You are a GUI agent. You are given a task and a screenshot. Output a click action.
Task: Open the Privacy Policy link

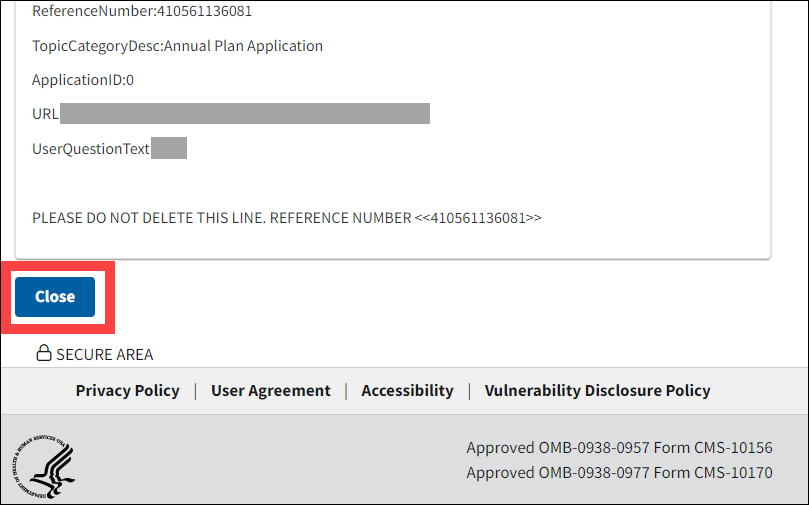point(127,391)
